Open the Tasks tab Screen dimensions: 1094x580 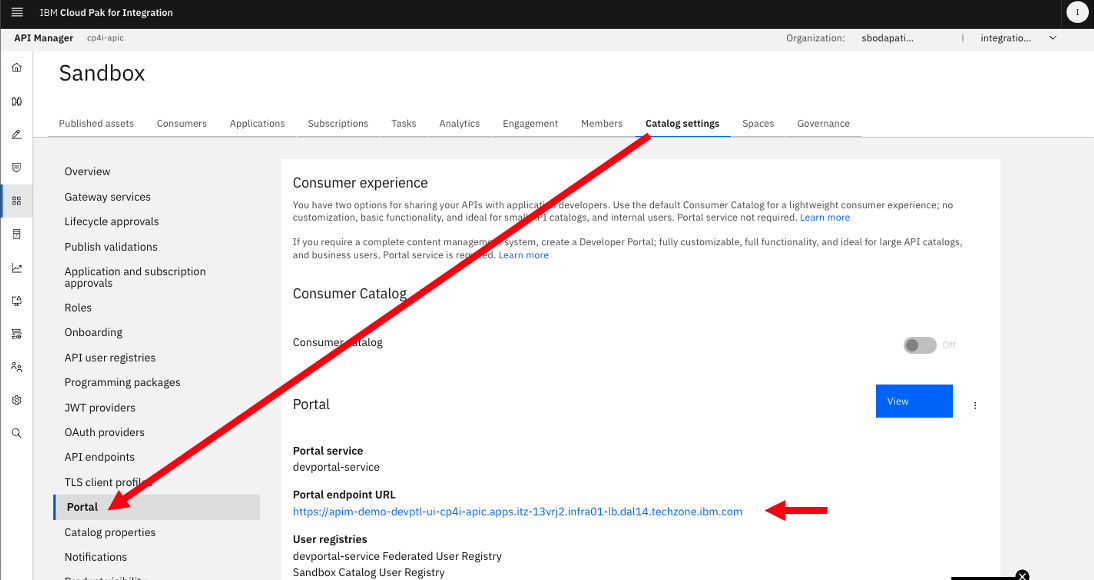pos(403,124)
